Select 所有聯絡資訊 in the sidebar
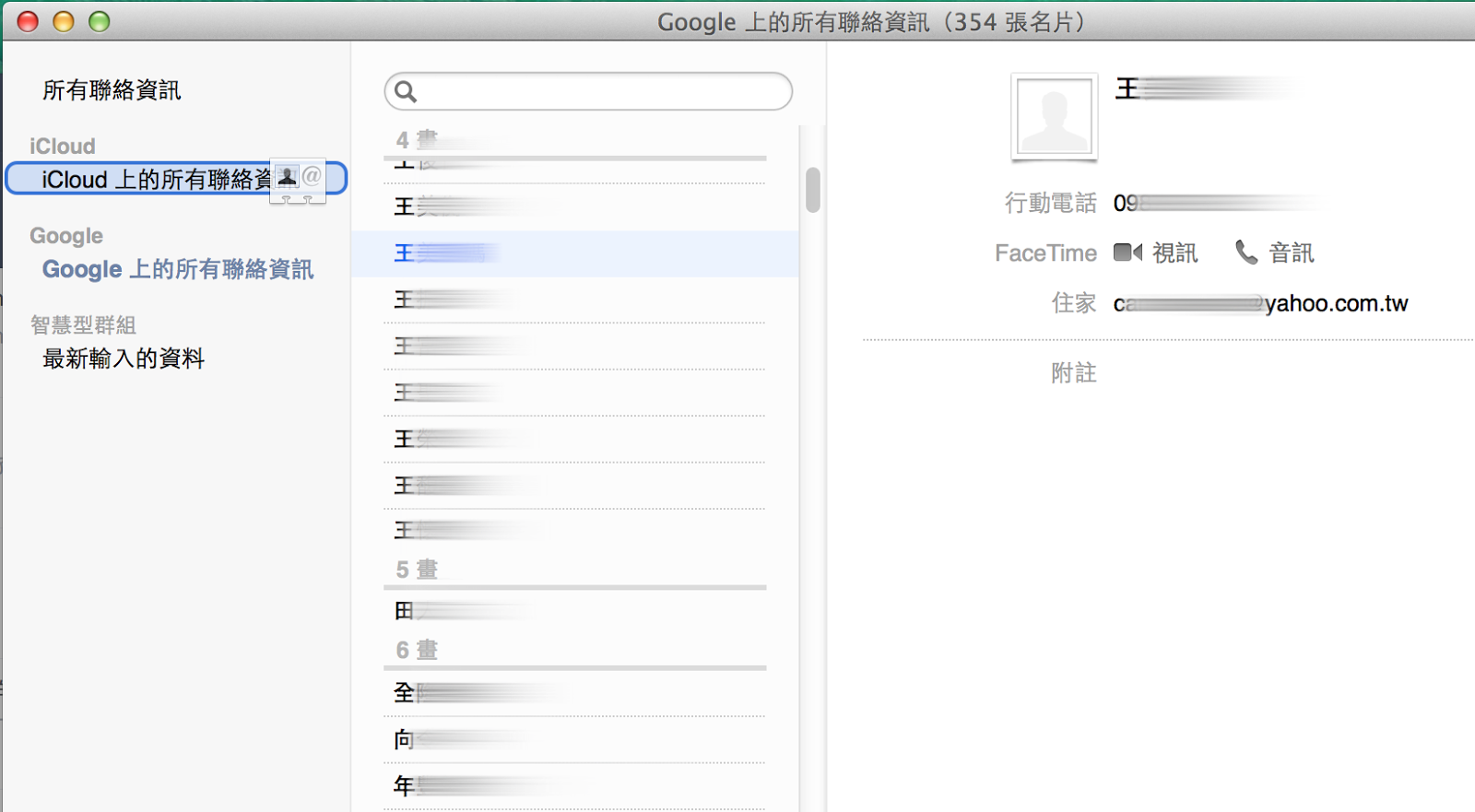The image size is (1475, 812). [x=112, y=90]
